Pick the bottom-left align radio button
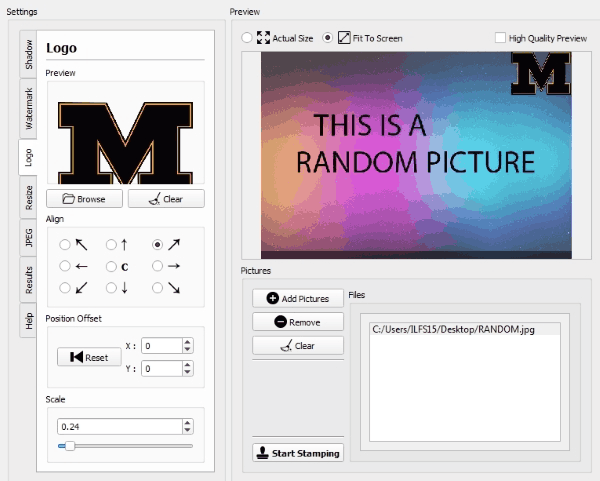Screen dimensions: 600x481 (65, 288)
